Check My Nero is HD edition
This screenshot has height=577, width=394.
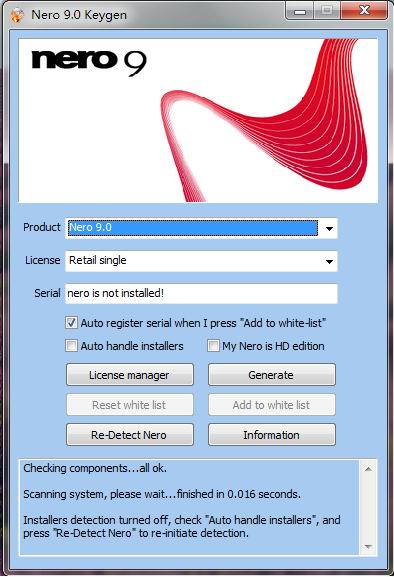point(213,346)
